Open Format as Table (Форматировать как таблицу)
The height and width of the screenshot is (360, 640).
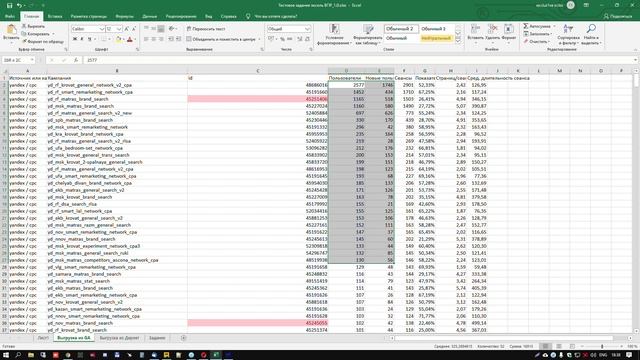(x=368, y=34)
